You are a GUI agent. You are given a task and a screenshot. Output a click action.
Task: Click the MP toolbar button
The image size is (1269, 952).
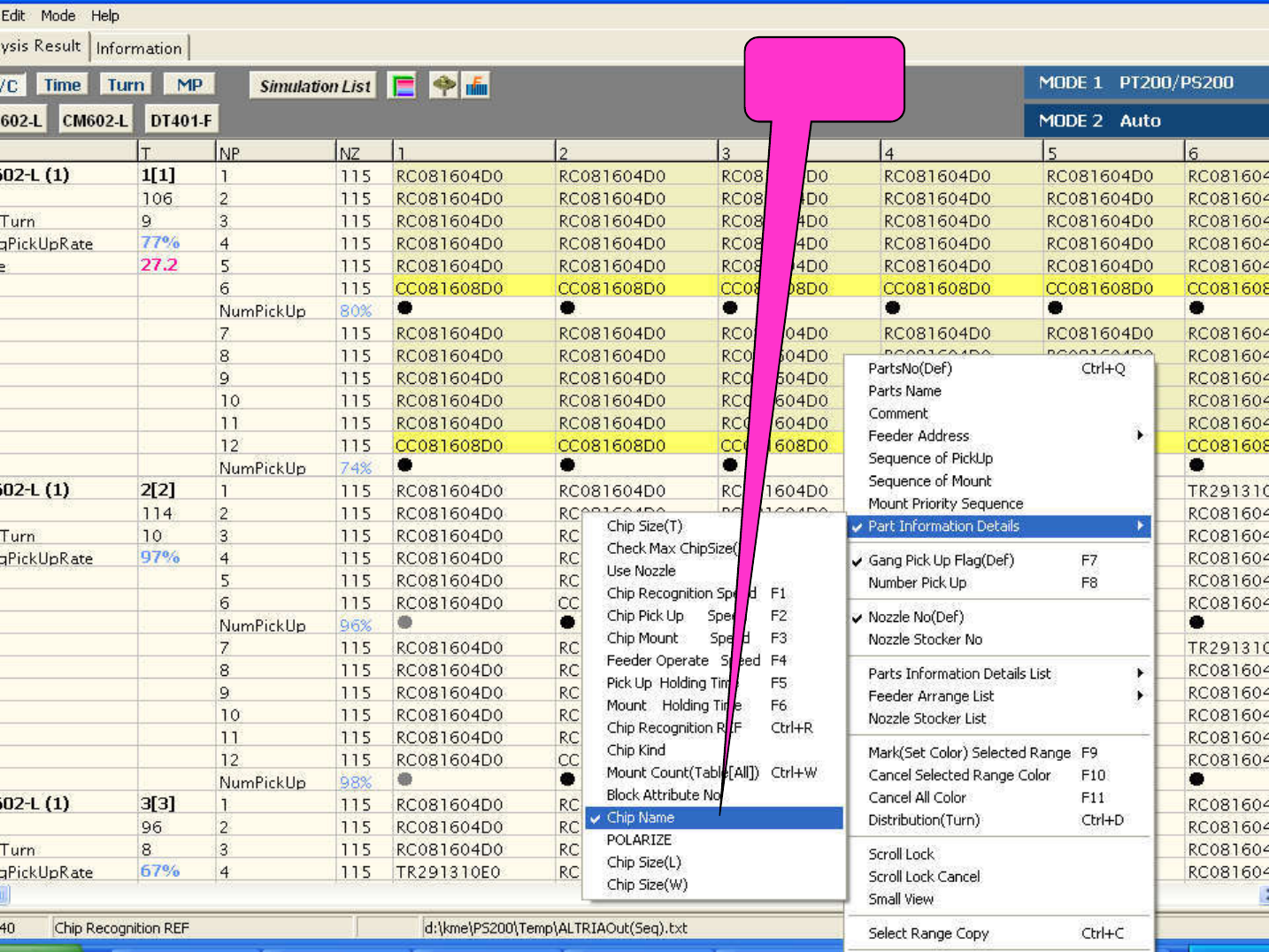tap(189, 85)
